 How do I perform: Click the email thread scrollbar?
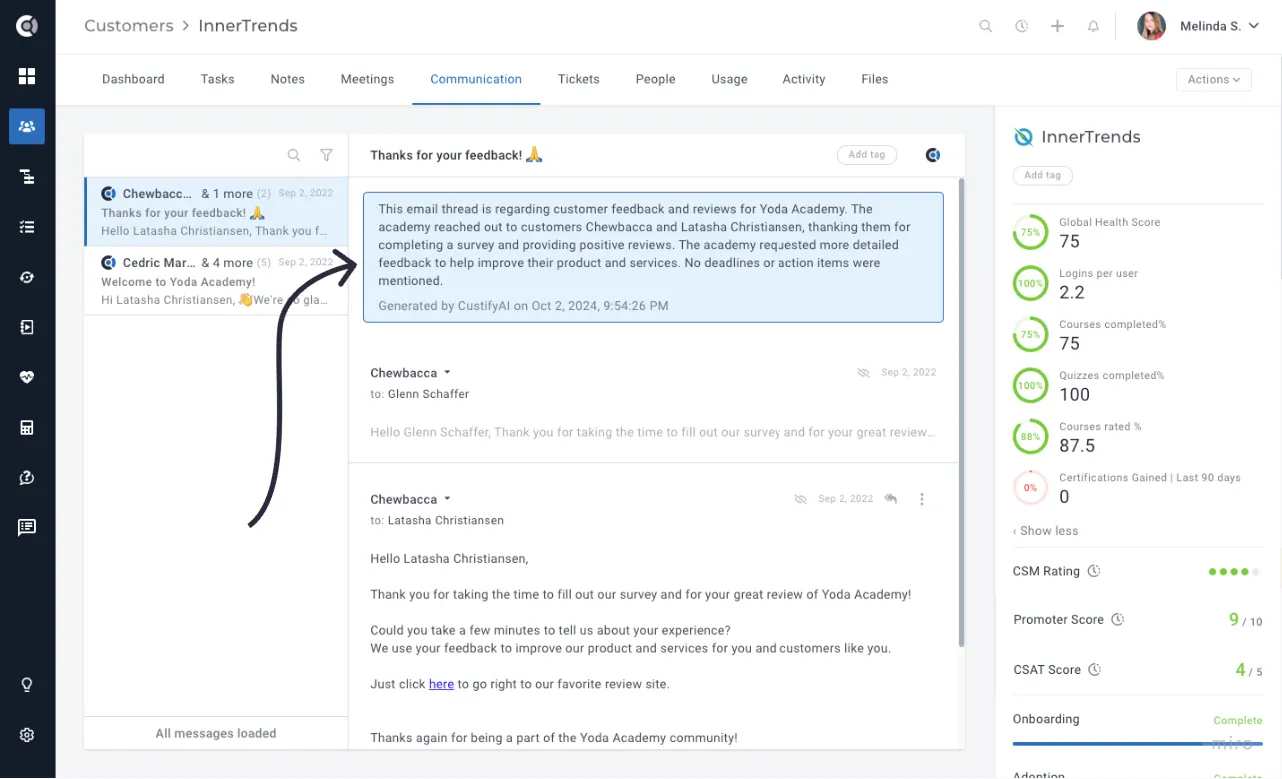[961, 412]
